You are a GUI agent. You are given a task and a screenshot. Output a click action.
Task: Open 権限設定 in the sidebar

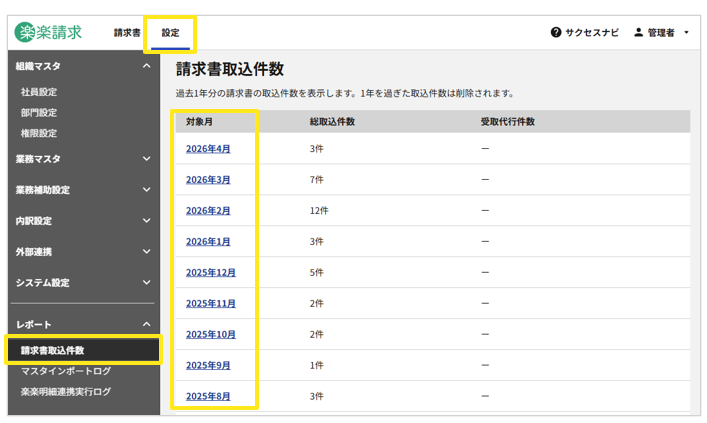pyautogui.click(x=39, y=133)
